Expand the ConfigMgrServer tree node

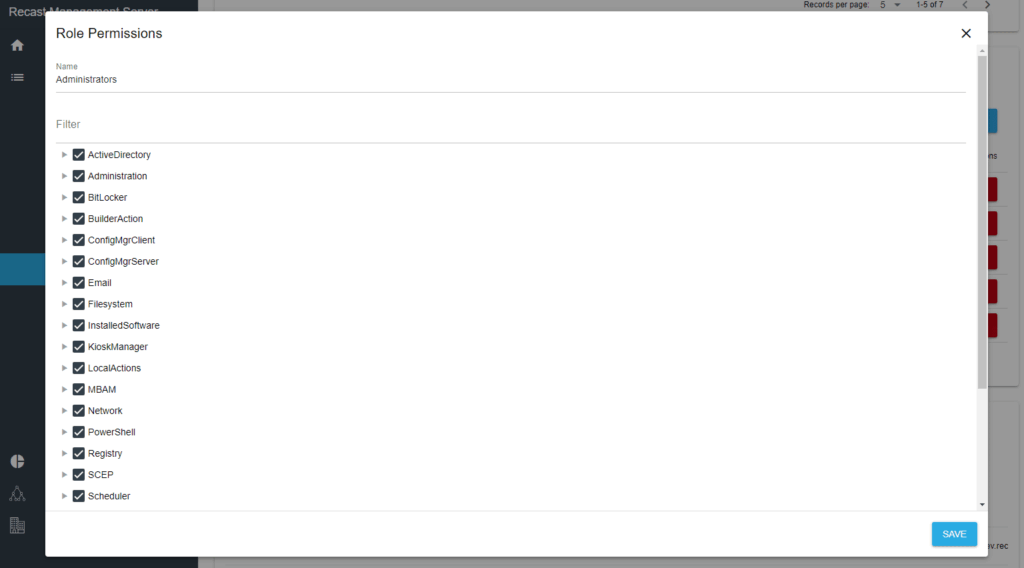coord(64,262)
